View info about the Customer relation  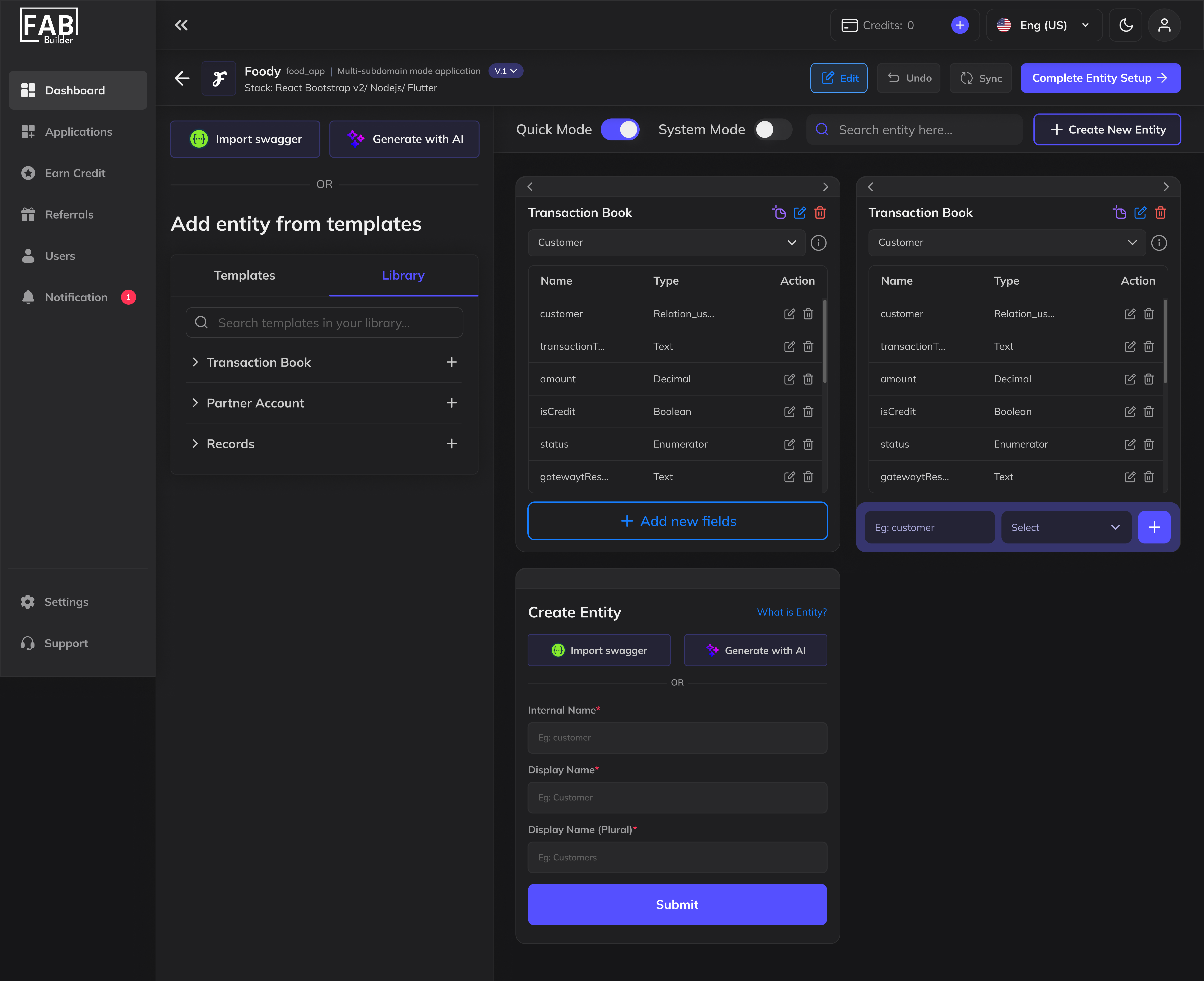[x=819, y=242]
